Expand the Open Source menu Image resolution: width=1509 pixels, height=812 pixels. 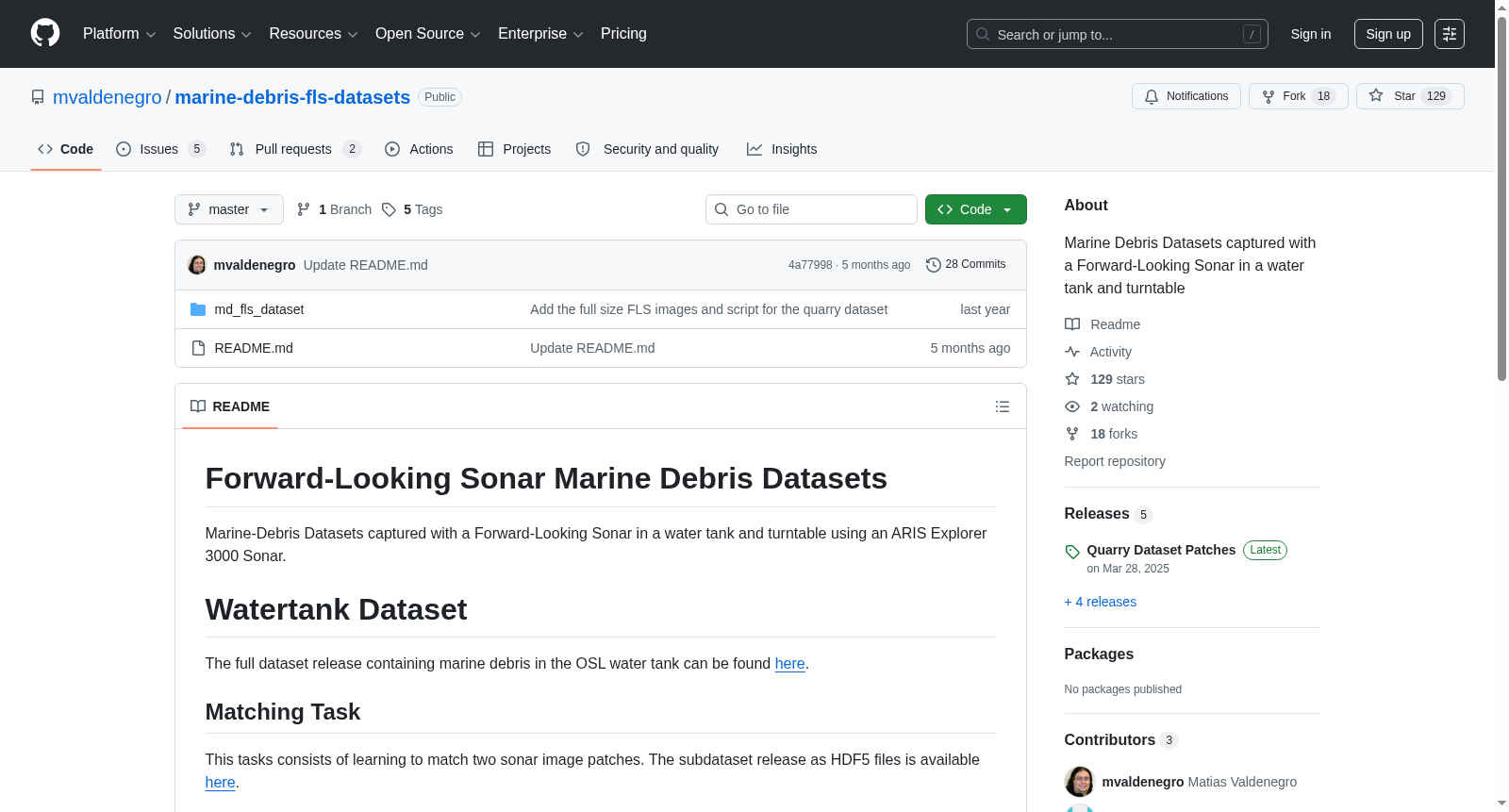428,34
